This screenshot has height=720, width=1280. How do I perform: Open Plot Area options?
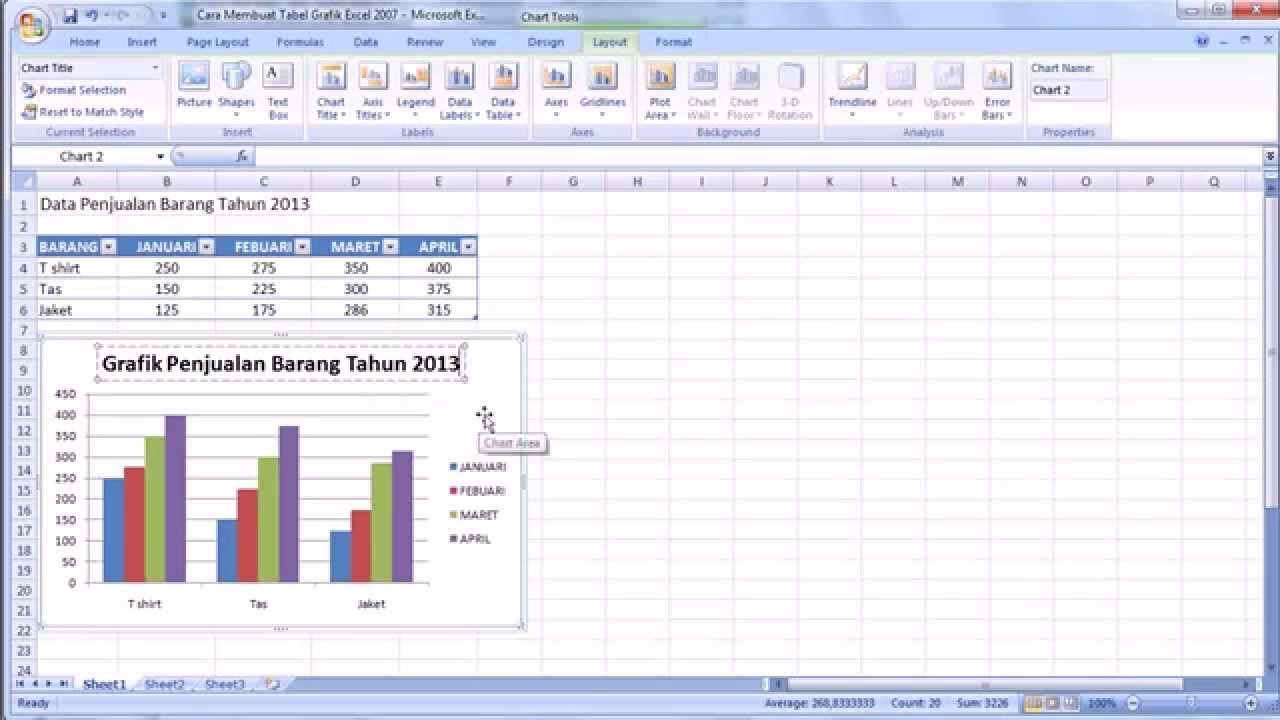tap(660, 91)
